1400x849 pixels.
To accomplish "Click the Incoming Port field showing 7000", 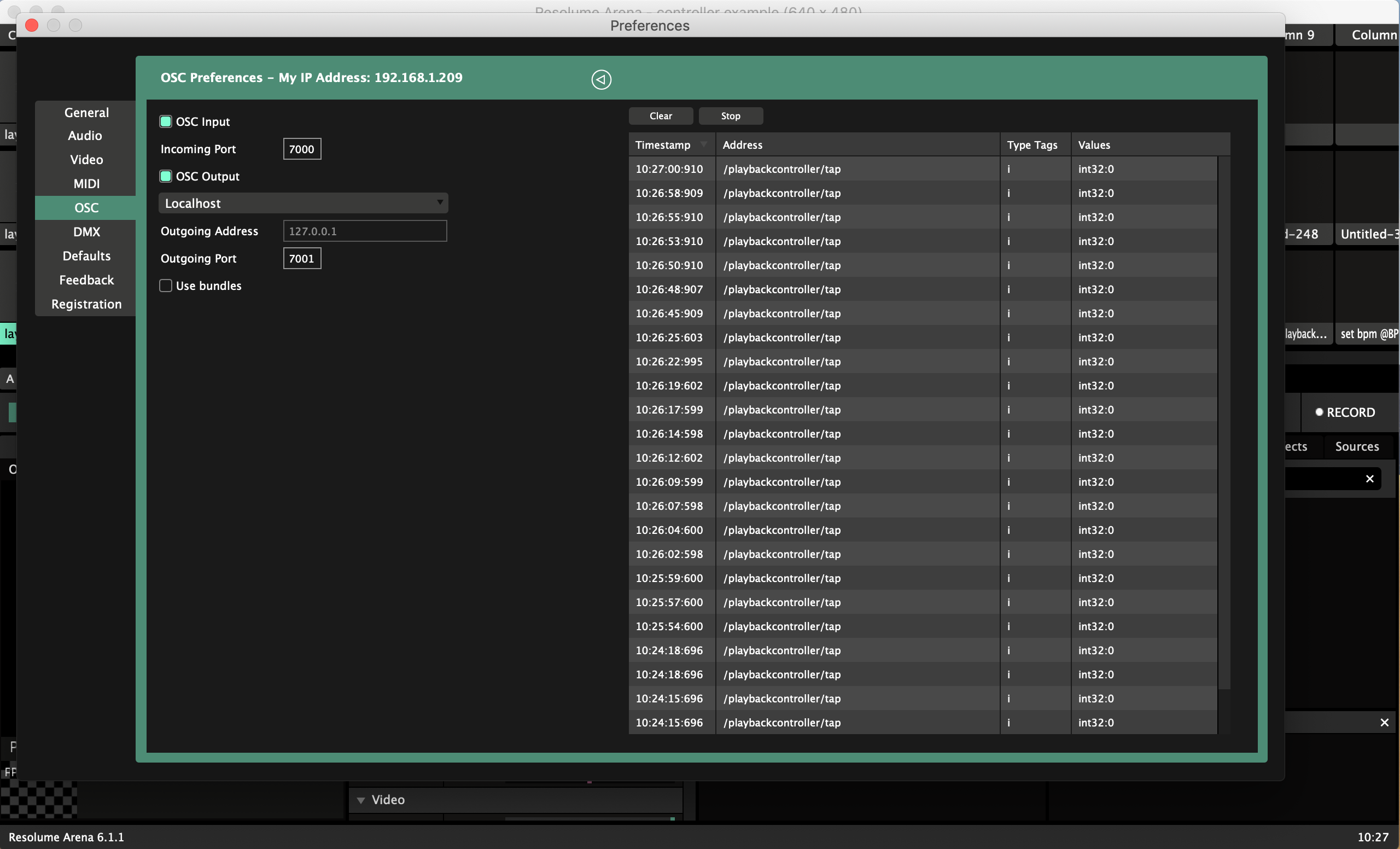I will (302, 149).
